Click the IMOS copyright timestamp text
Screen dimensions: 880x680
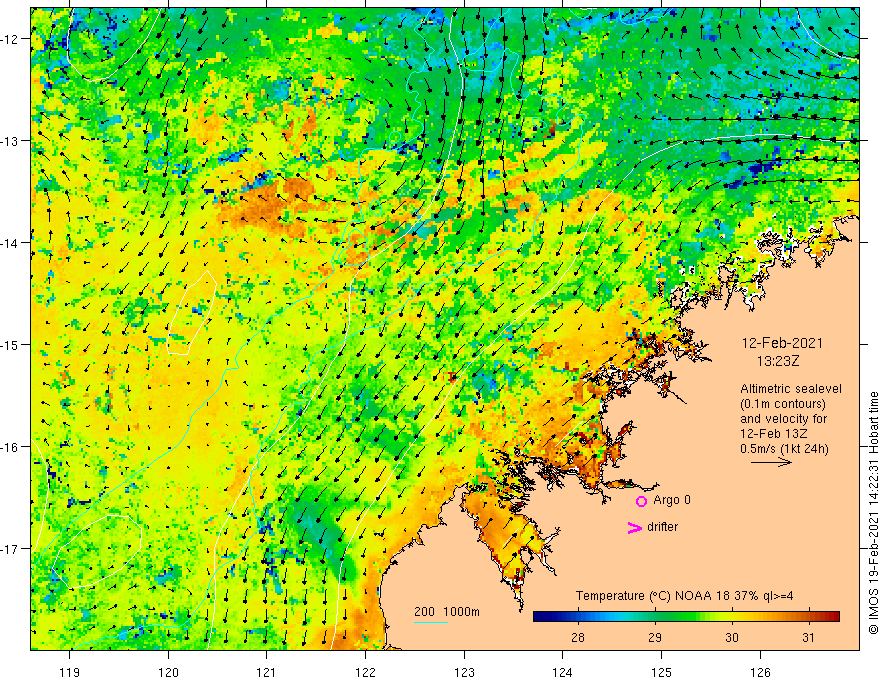click(x=873, y=513)
